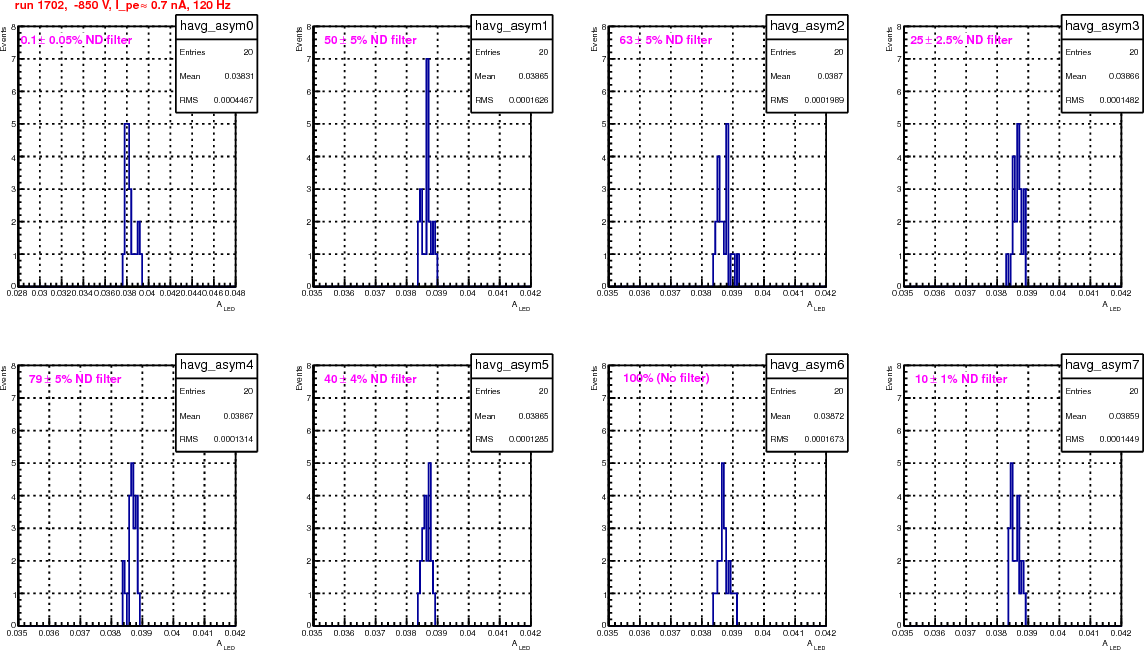This screenshot has width=1144, height=650.
Task: Click the 79 ± 5% ND filter label
Action: 75,379
